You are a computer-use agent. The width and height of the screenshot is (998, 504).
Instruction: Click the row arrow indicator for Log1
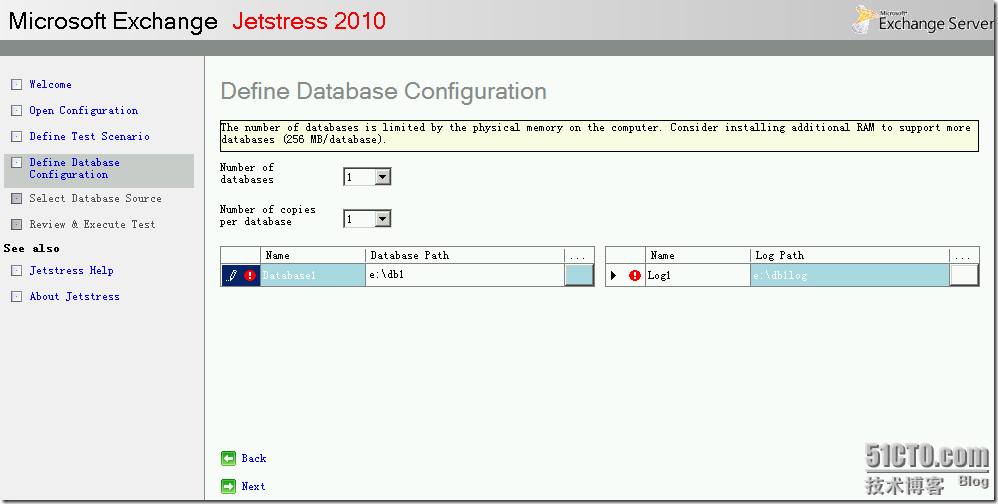tap(614, 276)
